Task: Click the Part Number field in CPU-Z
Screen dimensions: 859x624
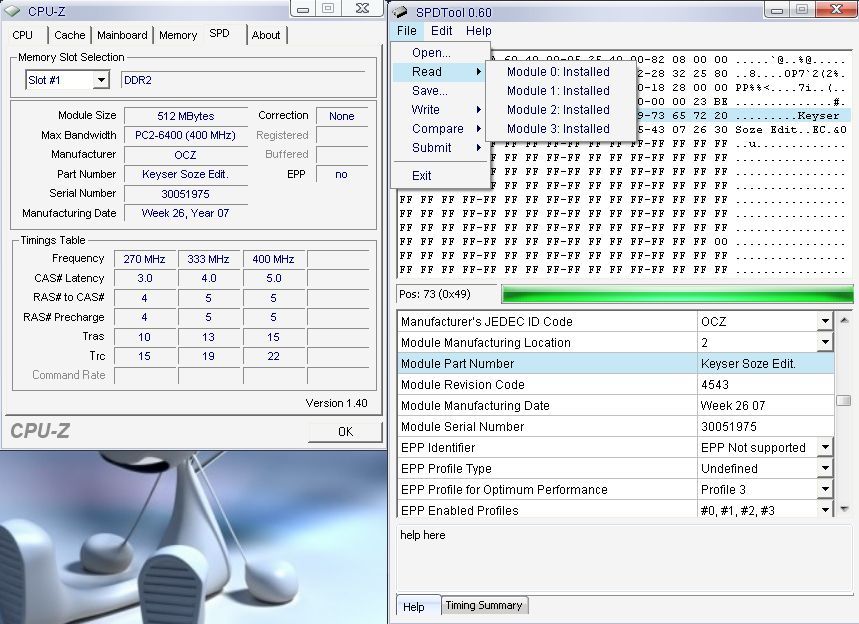Action: (186, 174)
